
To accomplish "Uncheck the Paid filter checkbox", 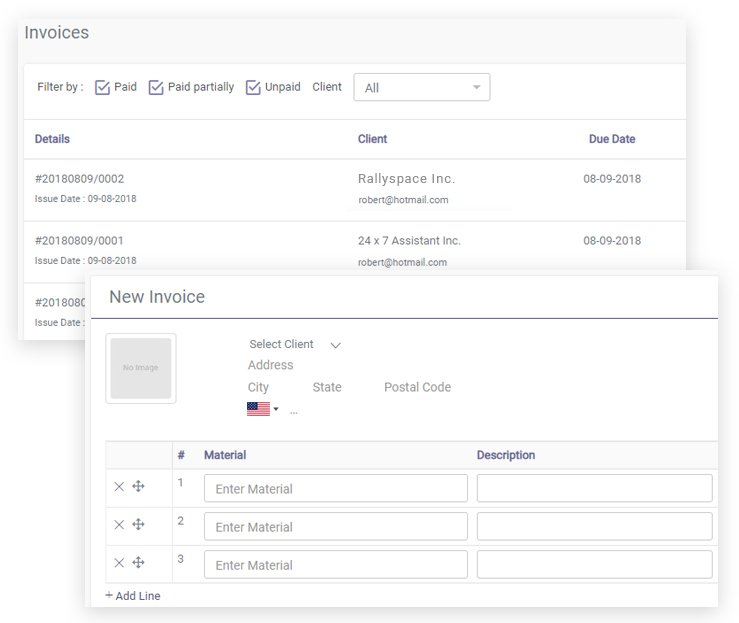I will coord(102,88).
